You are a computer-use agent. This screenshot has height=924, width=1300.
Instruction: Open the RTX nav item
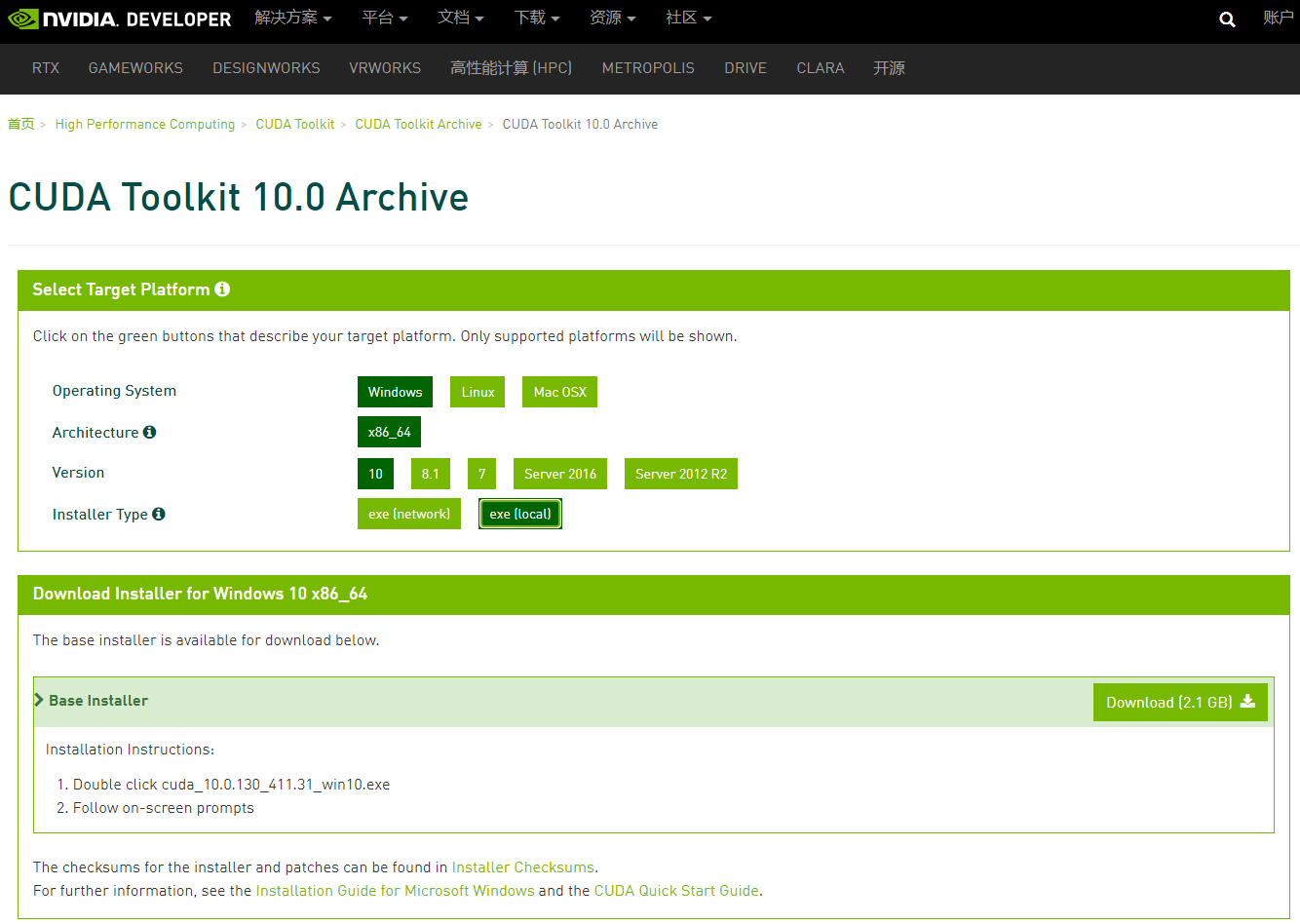click(46, 68)
